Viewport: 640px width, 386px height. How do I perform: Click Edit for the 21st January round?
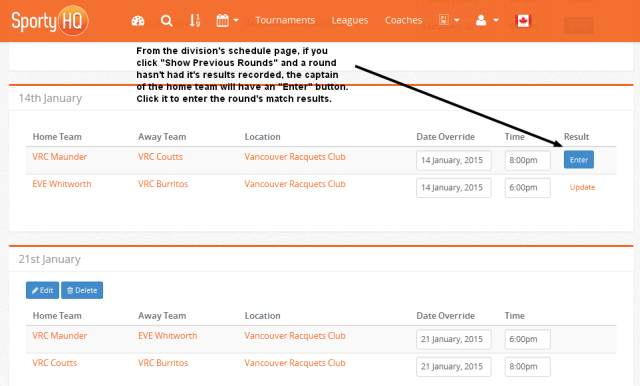click(42, 290)
